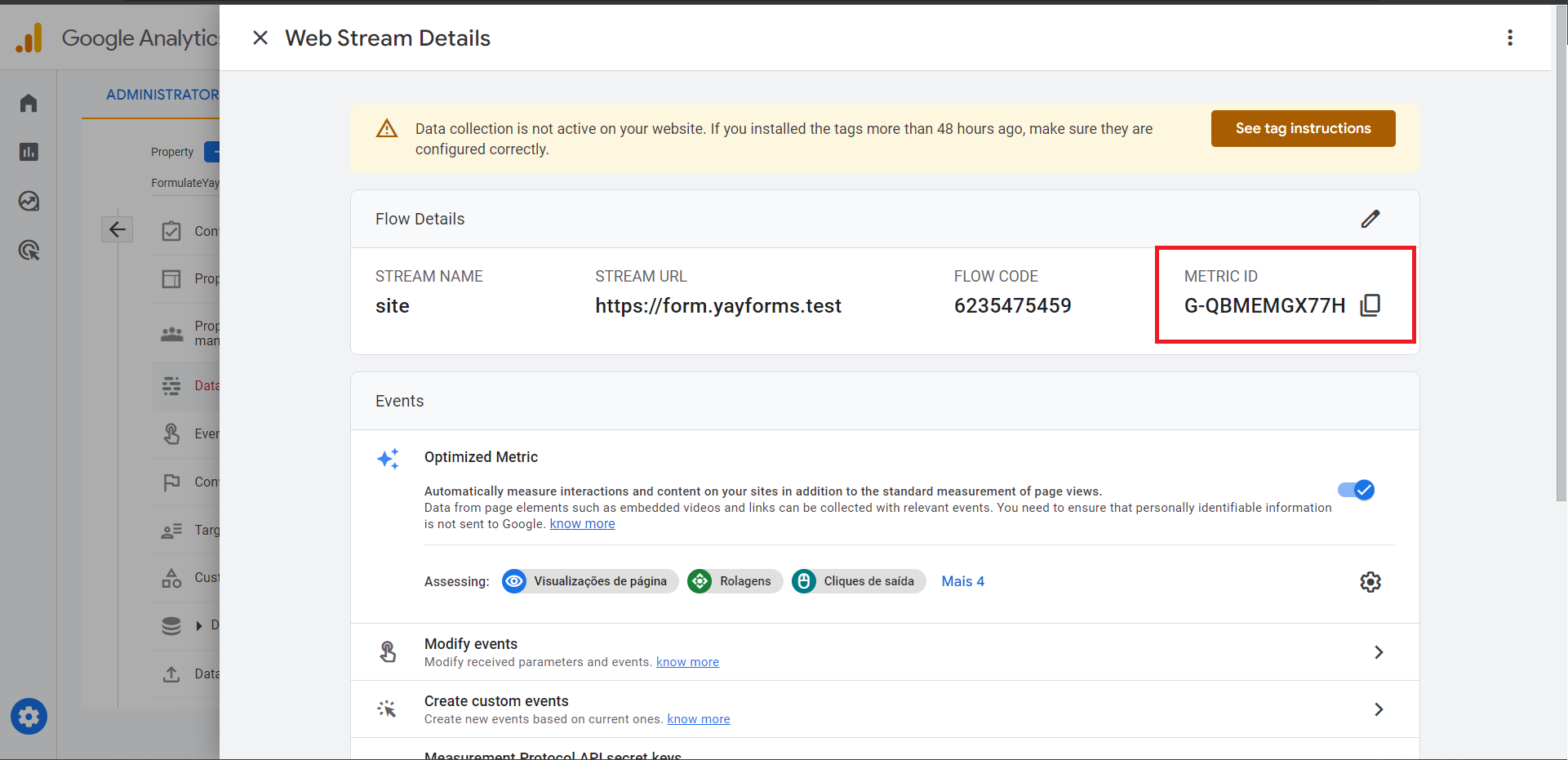The height and width of the screenshot is (760, 1568).
Task: Click the Google Analytics logo
Action: (x=29, y=38)
